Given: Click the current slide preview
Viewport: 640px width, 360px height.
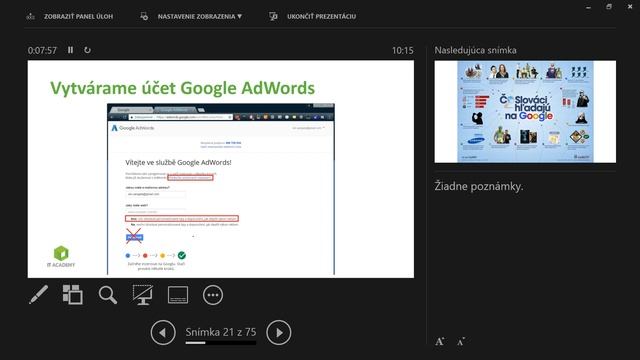Looking at the screenshot, I should (x=221, y=169).
